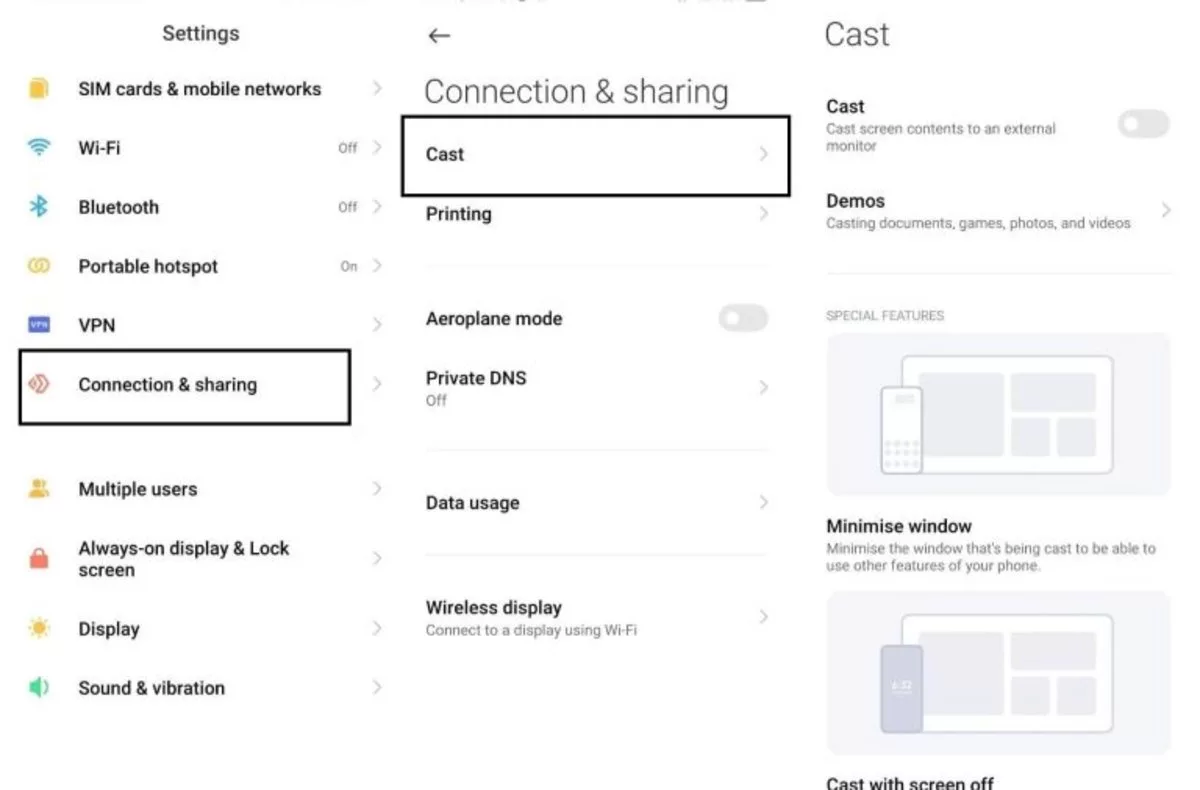Tap the Minimise window illustration
This screenshot has height=790, width=1200.
(x=998, y=414)
